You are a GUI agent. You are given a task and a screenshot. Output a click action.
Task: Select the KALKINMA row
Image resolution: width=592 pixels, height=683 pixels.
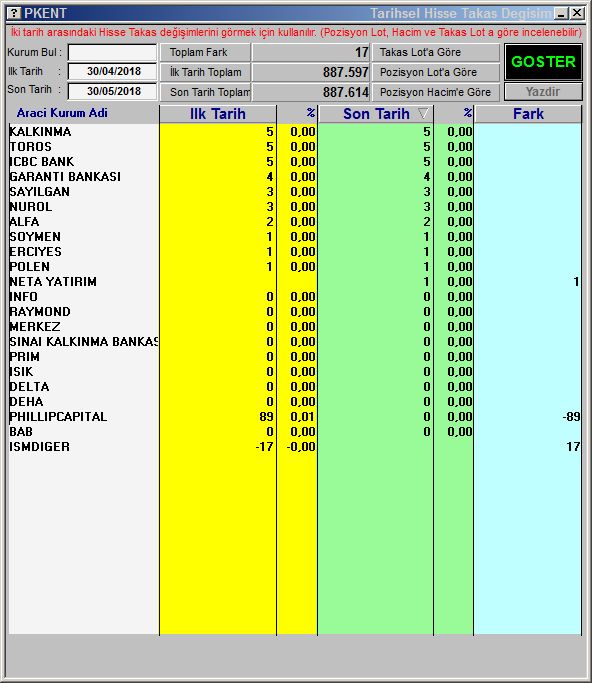pos(295,132)
